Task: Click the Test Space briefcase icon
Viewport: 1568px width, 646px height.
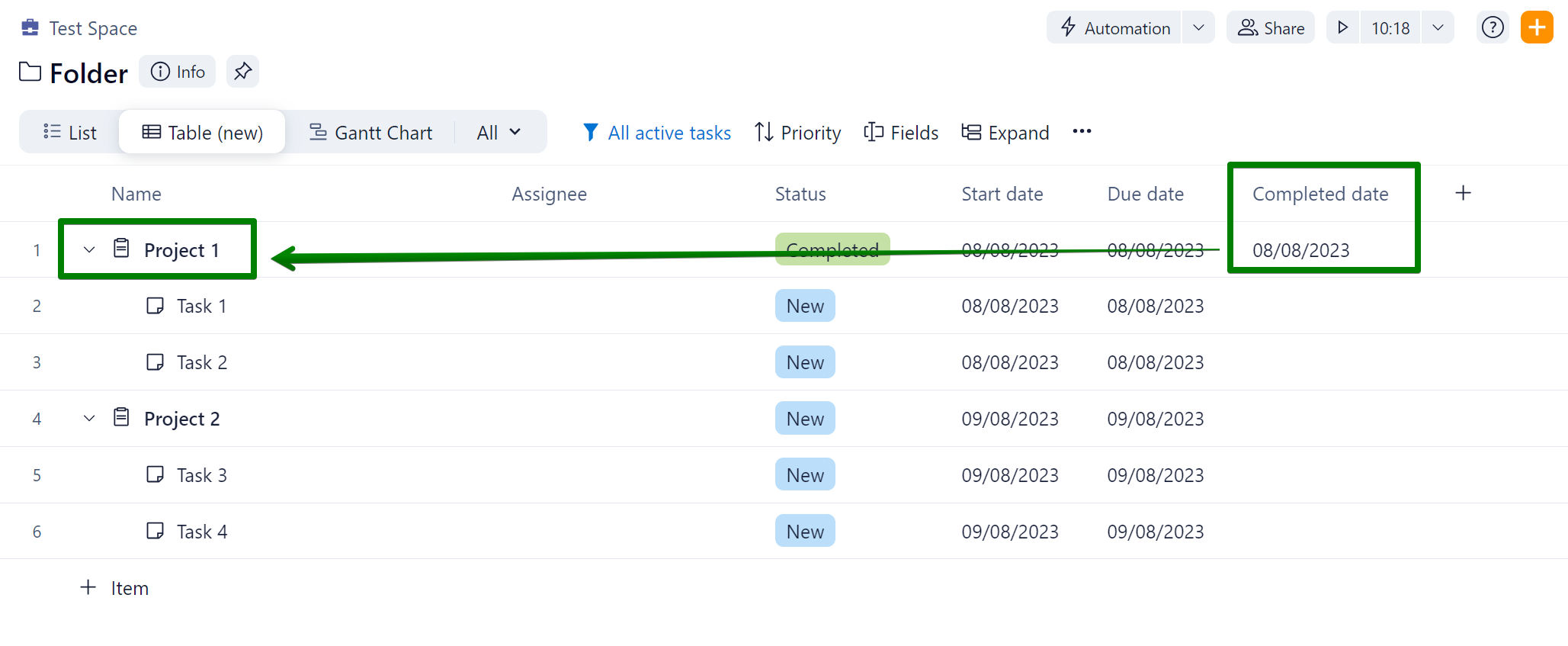Action: pos(30,28)
